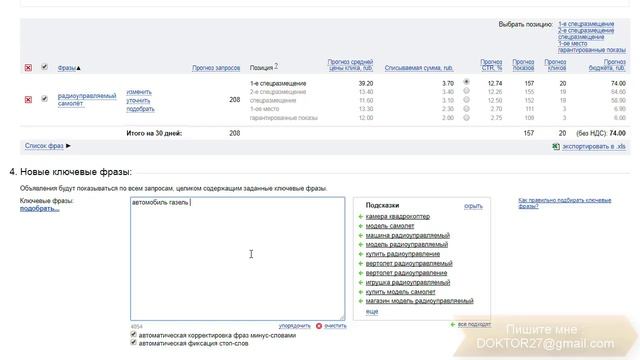Click the red clear icon beside 'очистить'
The height and width of the screenshot is (360, 640).
tap(319, 326)
